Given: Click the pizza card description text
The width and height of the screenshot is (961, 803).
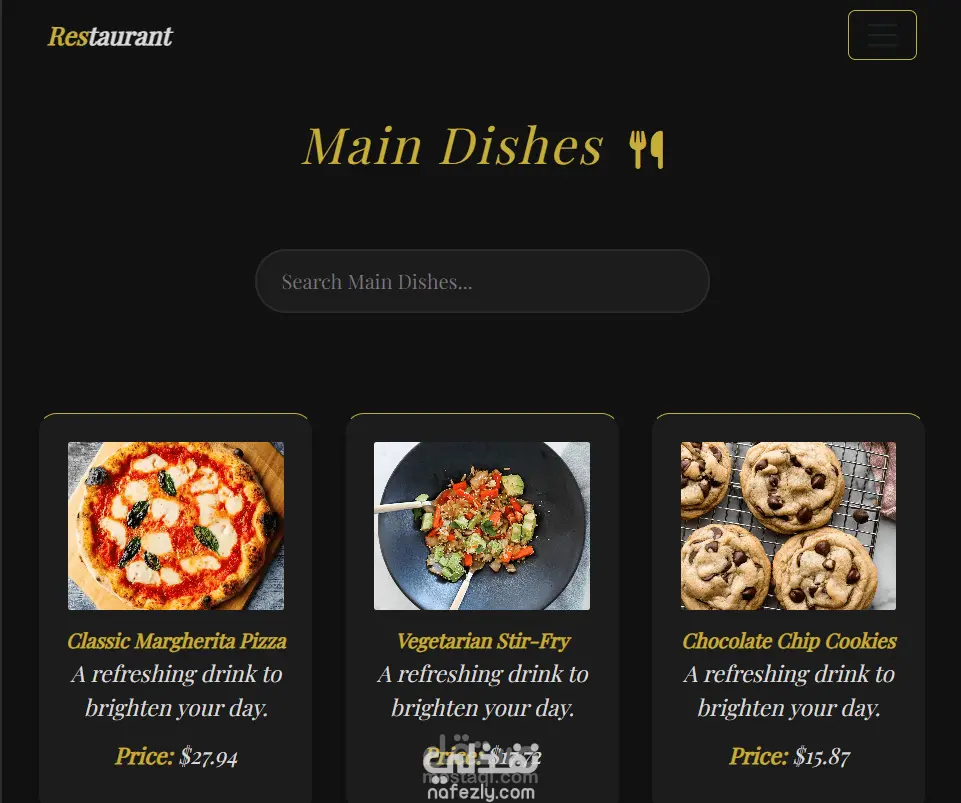Looking at the screenshot, I should (x=177, y=691).
